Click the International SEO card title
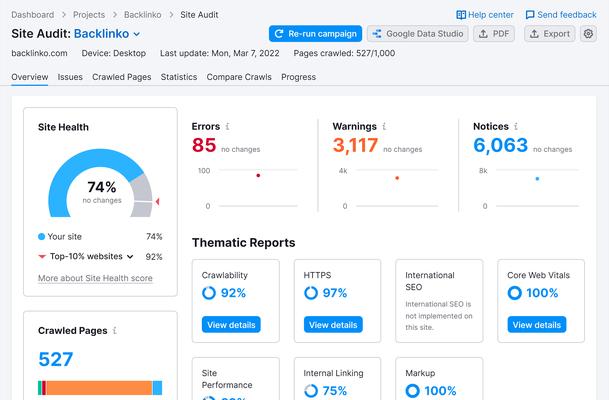Screen dimensions: 609x400 click(430, 281)
